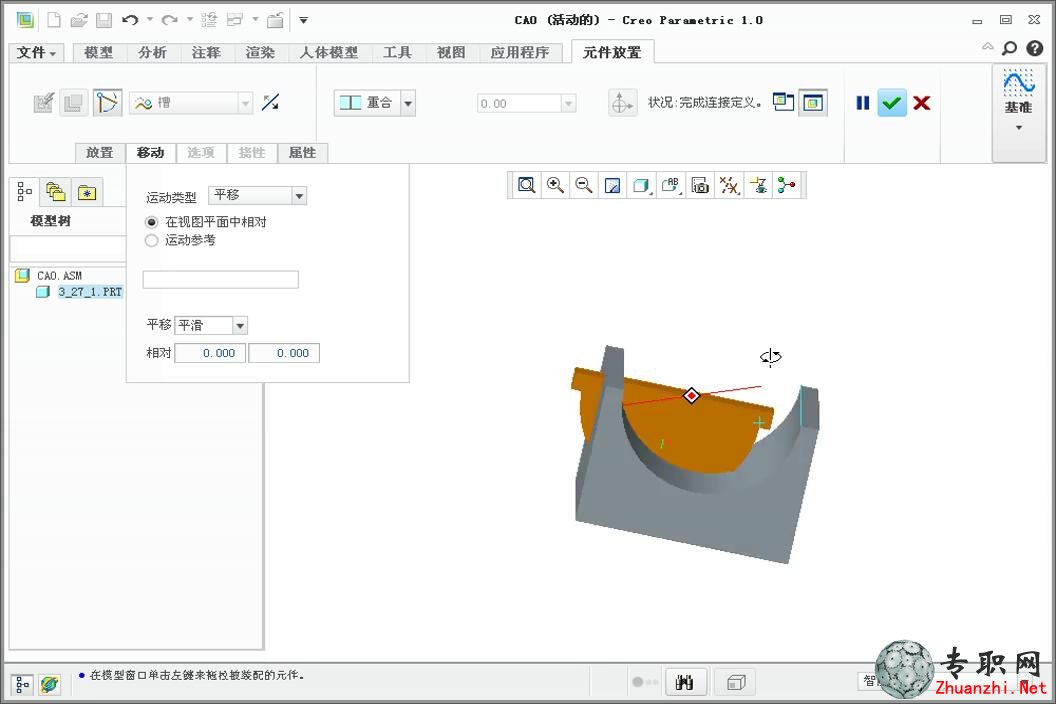The width and height of the screenshot is (1056, 704).
Task: Open the connection type dropdown showing 槽
Action: (245, 103)
